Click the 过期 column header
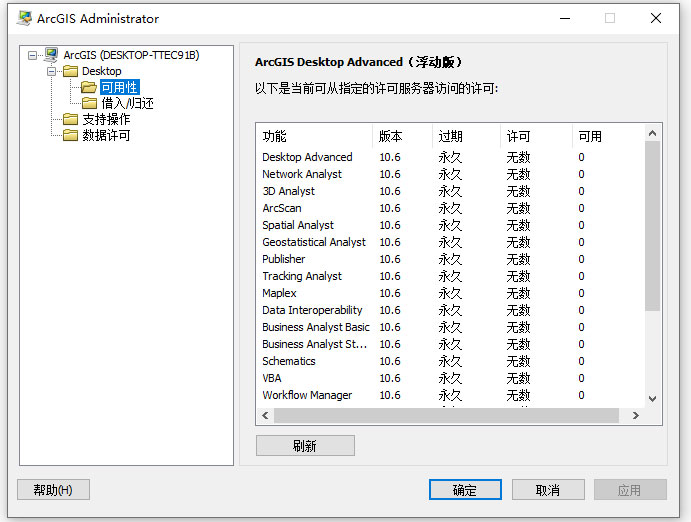This screenshot has height=522, width=691. click(466, 136)
